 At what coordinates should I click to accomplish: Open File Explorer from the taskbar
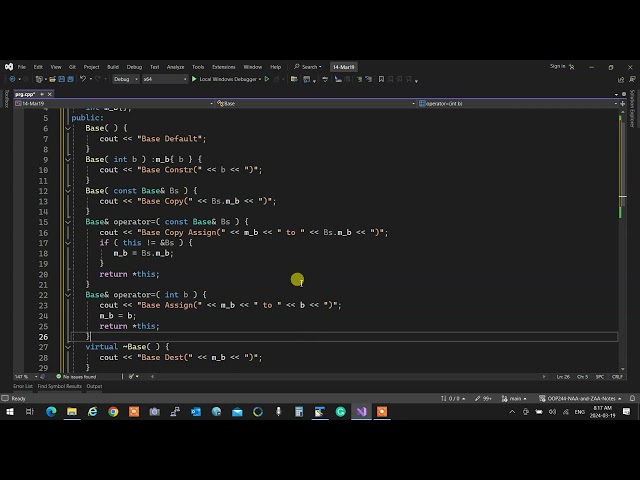[72, 412]
